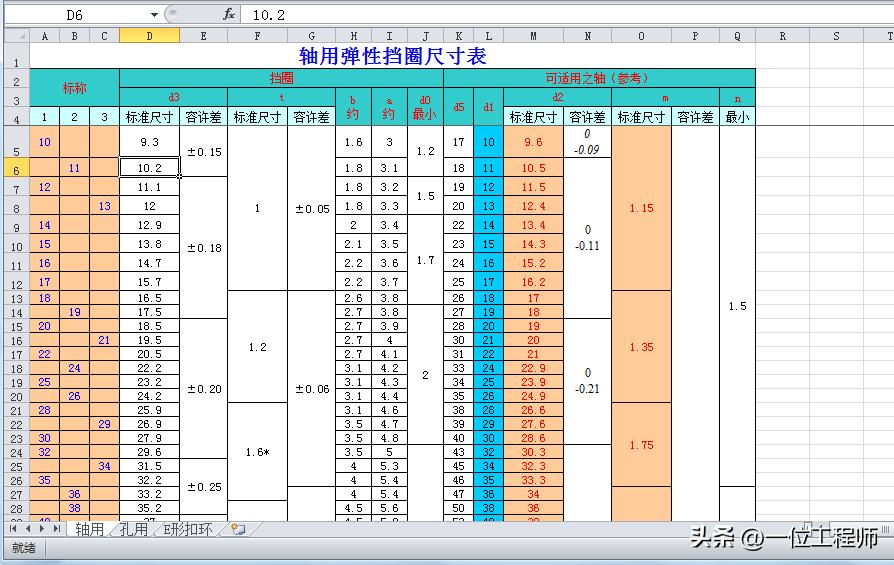The height and width of the screenshot is (565, 894).
Task: Click the red 1.75 cell in column O
Action: (641, 445)
